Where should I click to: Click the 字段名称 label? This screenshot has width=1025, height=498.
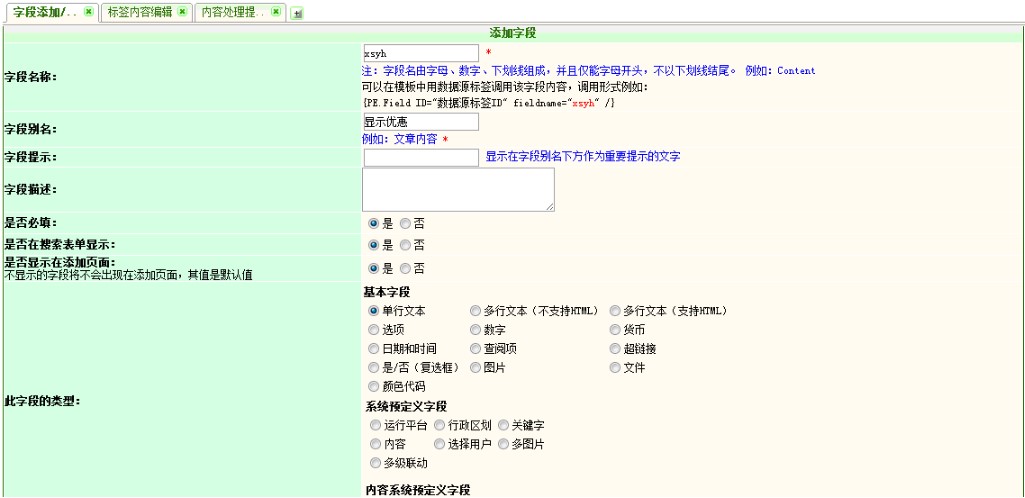click(x=31, y=77)
